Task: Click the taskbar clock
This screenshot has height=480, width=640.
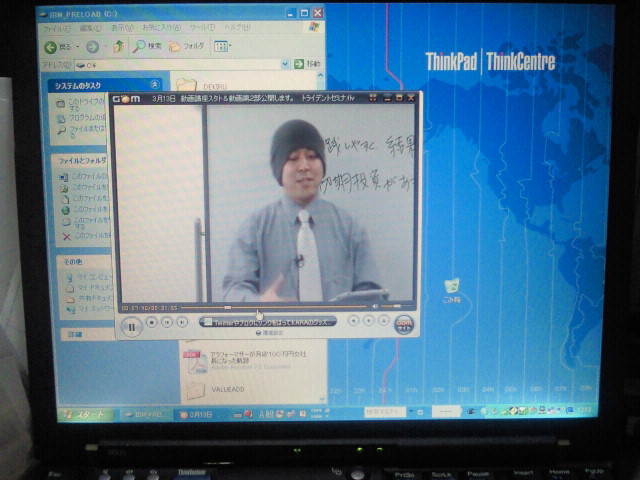Action: click(x=585, y=409)
